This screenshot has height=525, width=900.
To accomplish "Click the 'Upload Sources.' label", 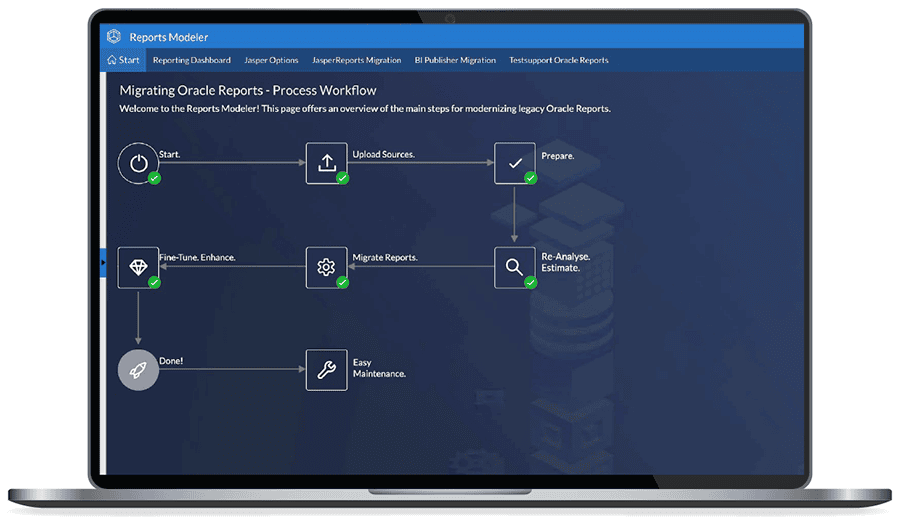I will click(x=383, y=154).
